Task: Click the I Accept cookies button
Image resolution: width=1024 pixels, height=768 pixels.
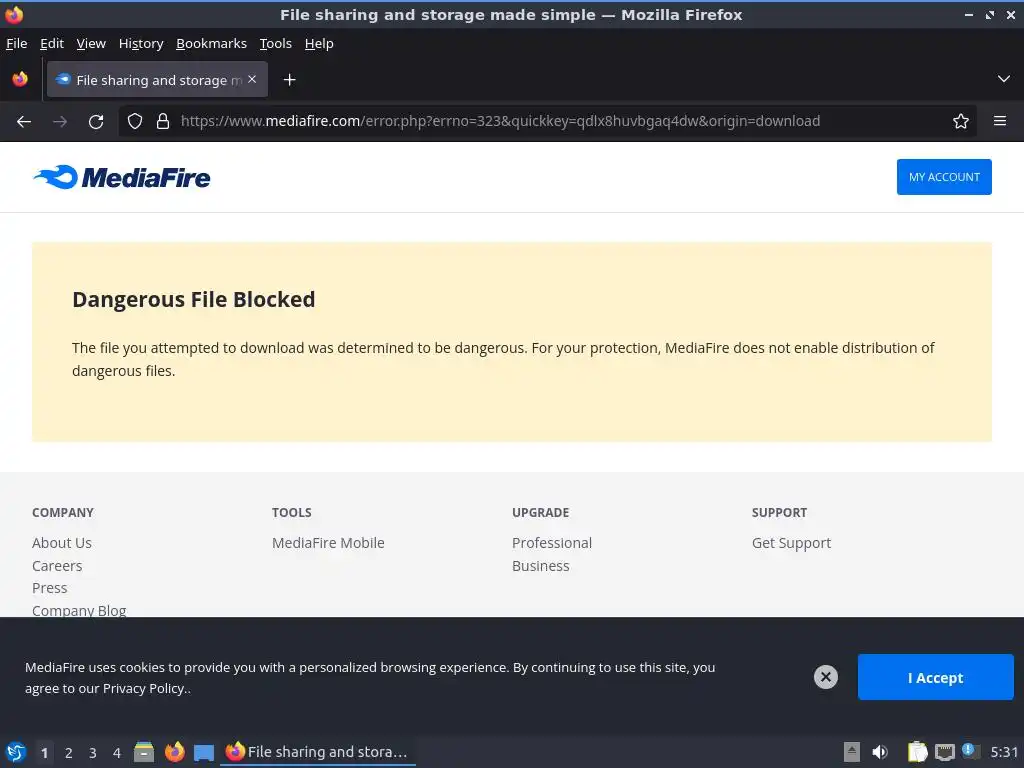Action: click(935, 677)
